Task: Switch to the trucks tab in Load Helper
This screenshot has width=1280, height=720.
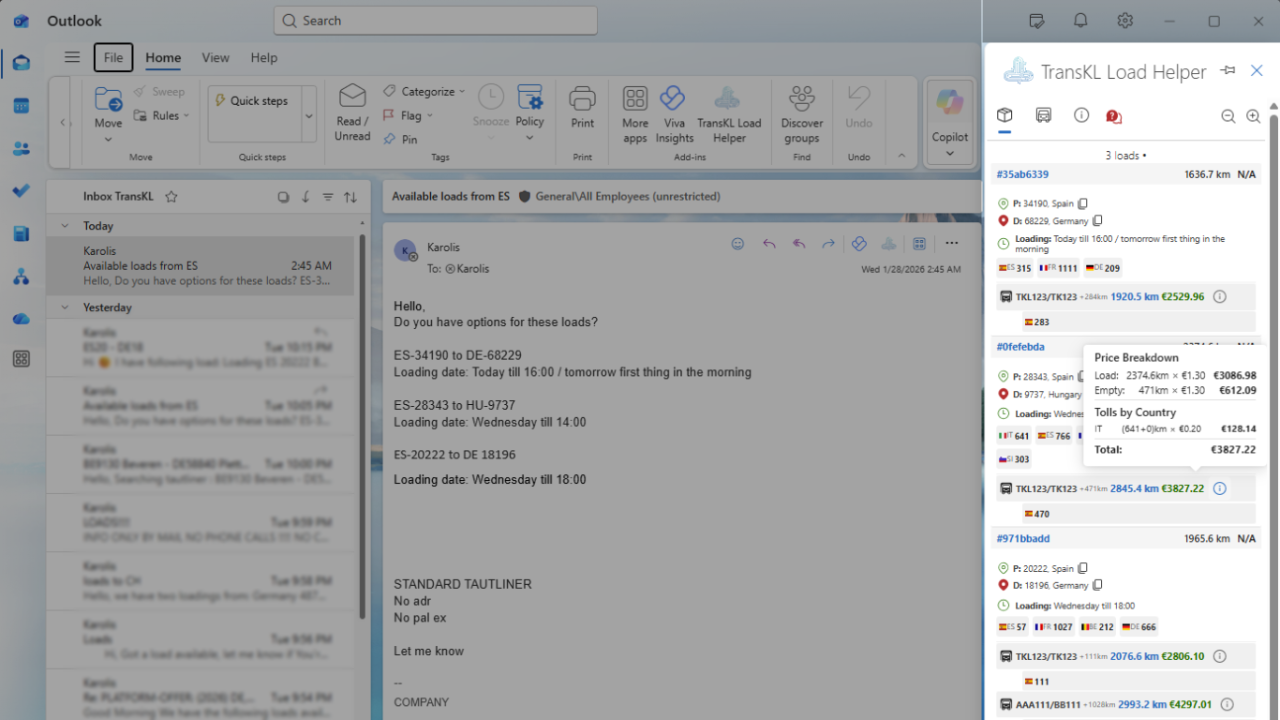Action: click(x=1043, y=115)
